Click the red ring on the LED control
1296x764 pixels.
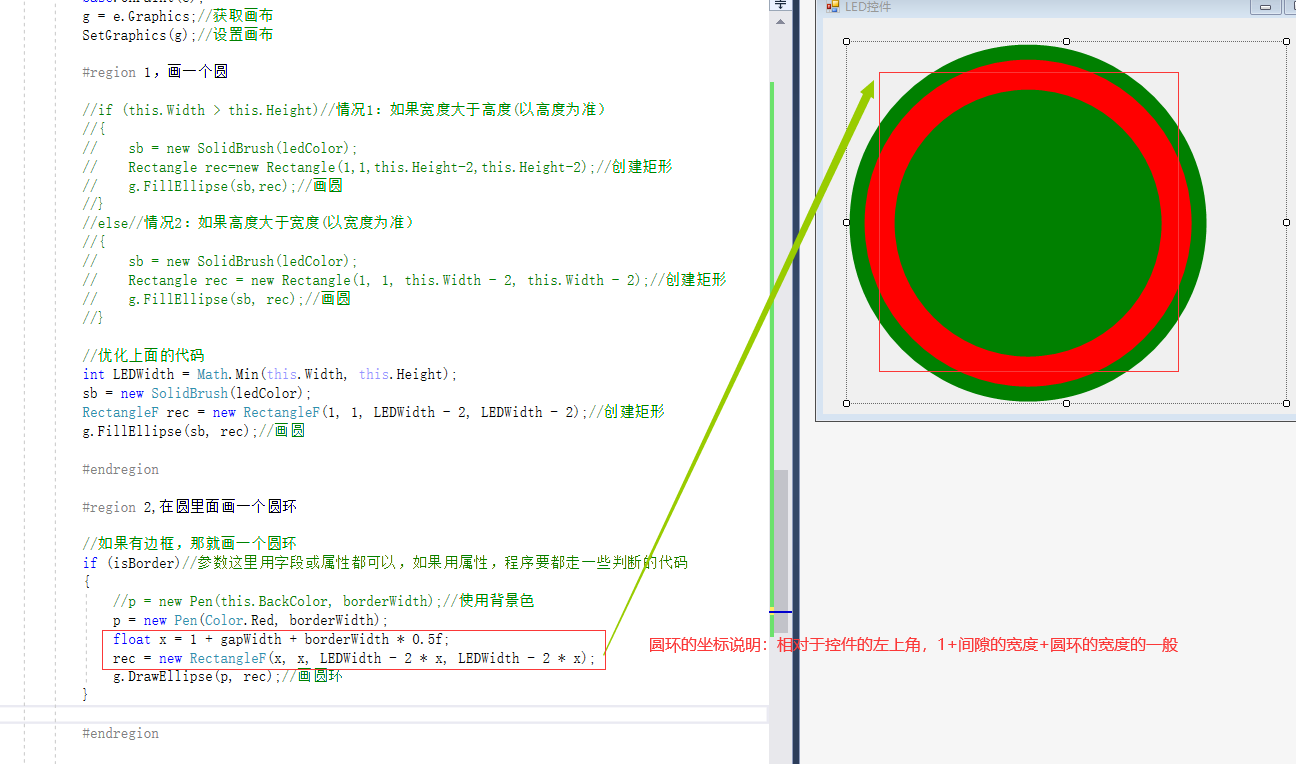pos(1027,74)
